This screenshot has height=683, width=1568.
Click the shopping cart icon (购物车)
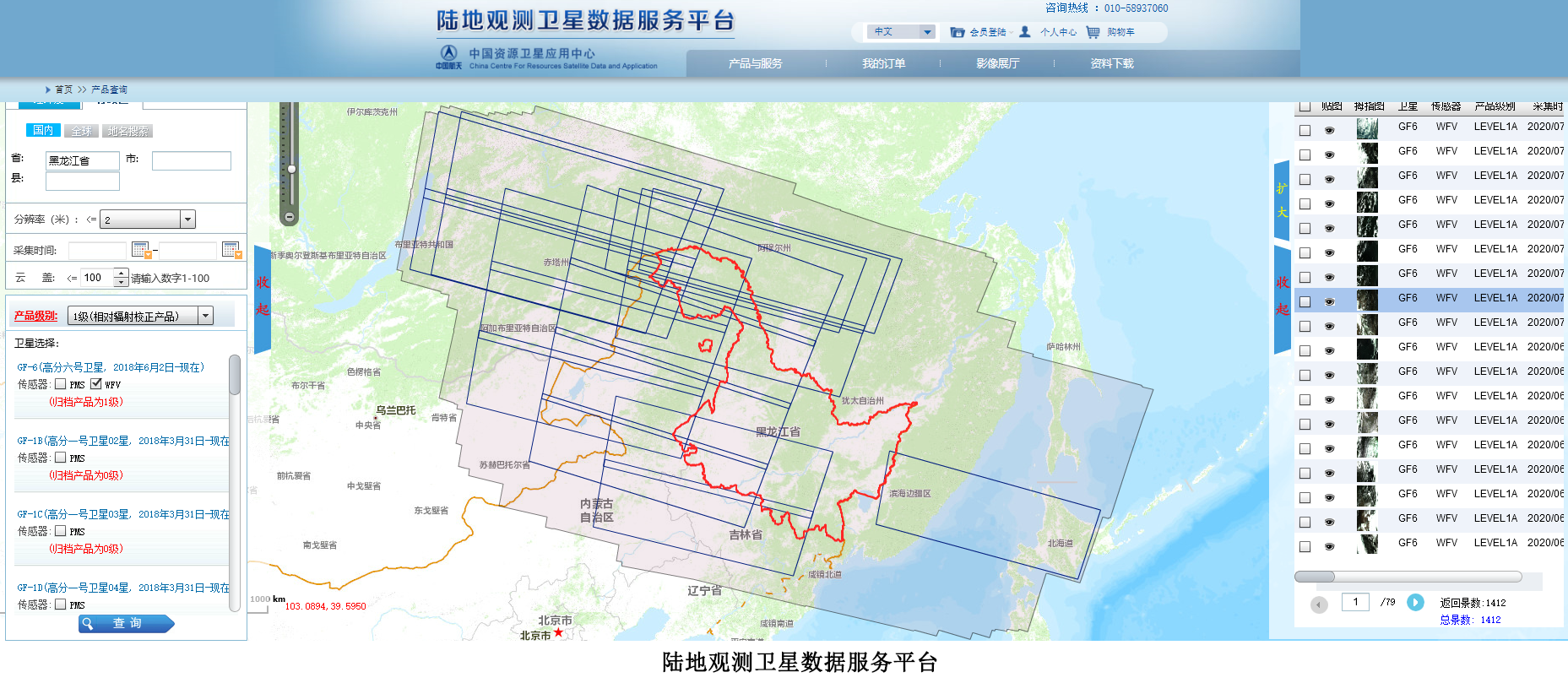pyautogui.click(x=1093, y=32)
